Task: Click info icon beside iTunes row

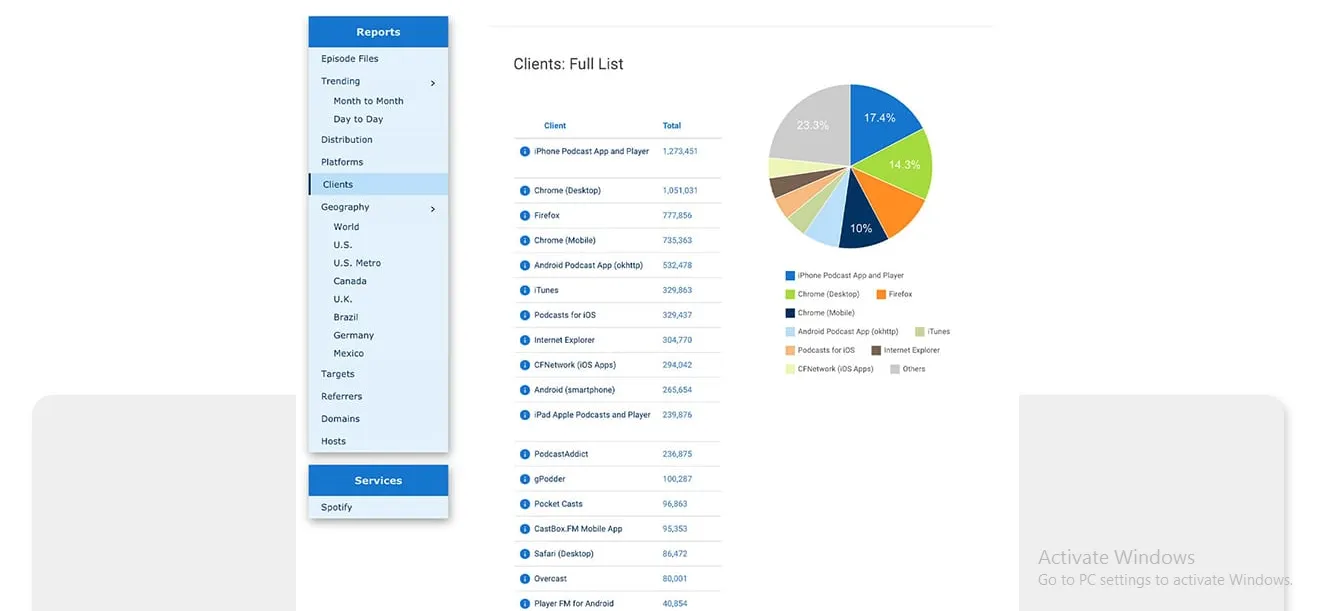Action: point(525,291)
